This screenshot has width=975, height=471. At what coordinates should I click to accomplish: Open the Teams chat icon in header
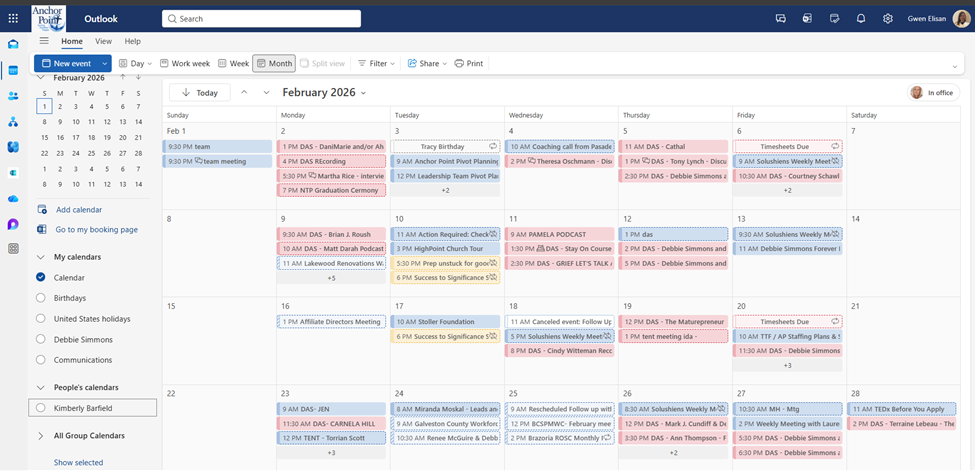click(x=781, y=19)
